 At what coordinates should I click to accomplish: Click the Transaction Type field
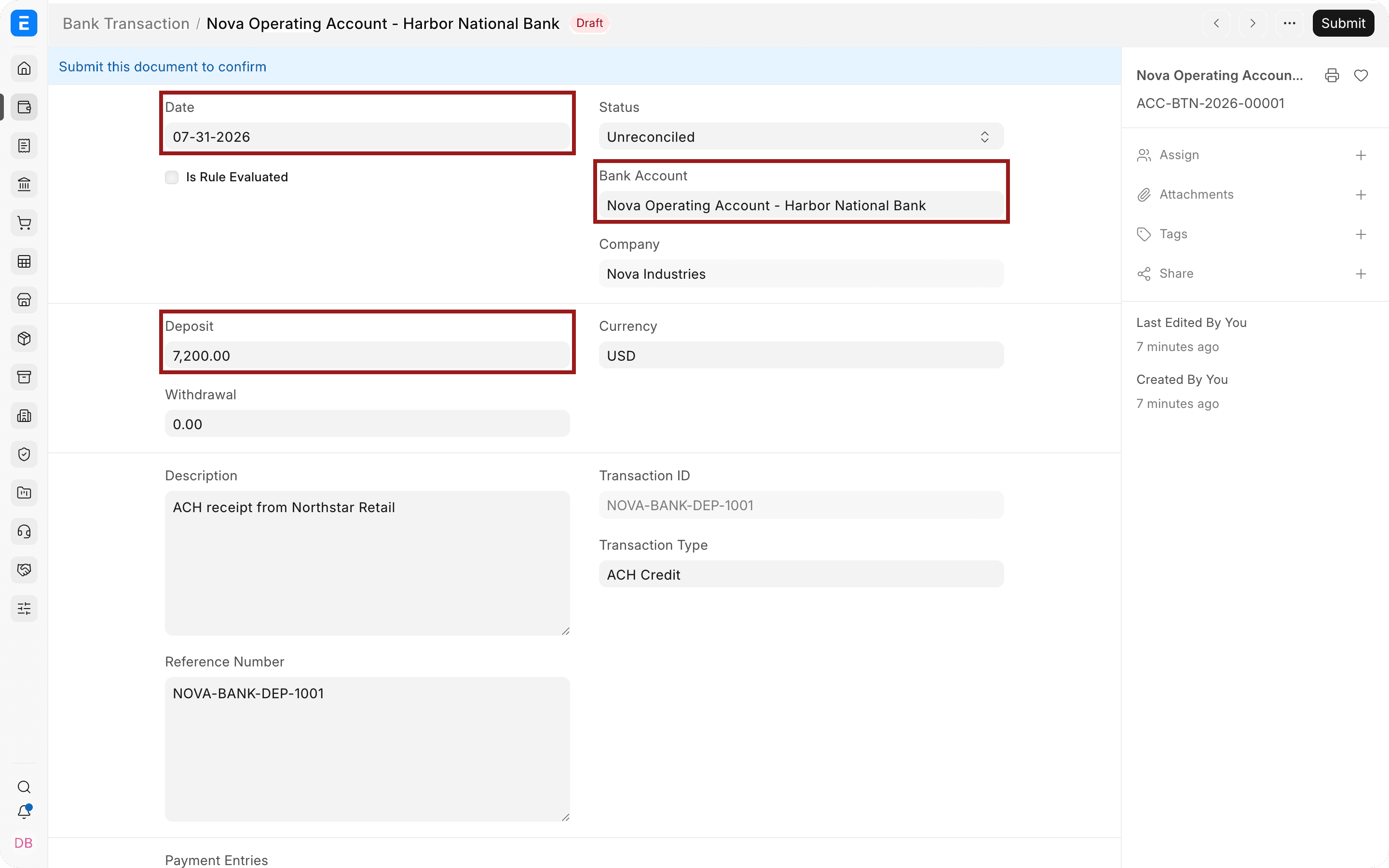tap(801, 574)
